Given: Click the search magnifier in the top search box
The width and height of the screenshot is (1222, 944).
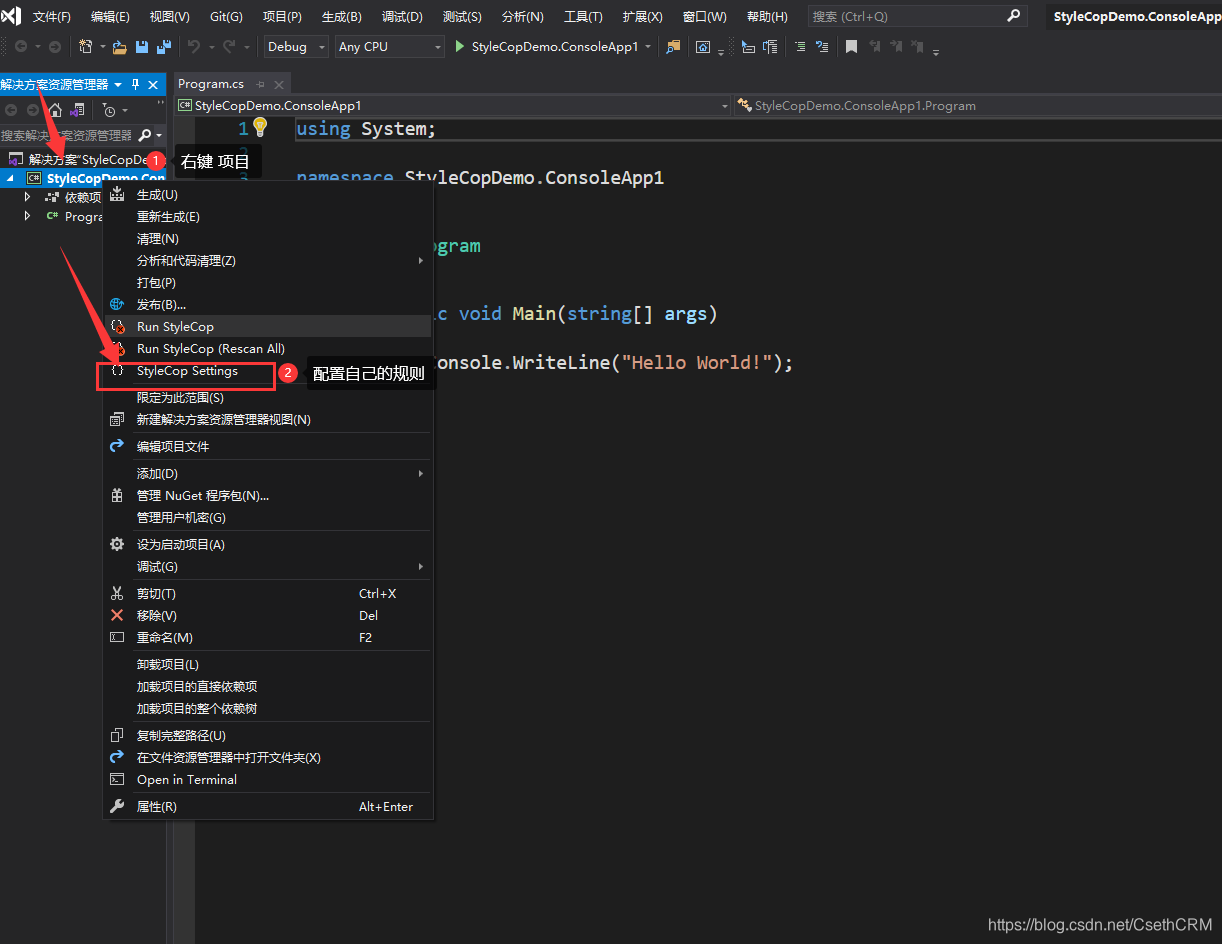Looking at the screenshot, I should pos(1014,16).
